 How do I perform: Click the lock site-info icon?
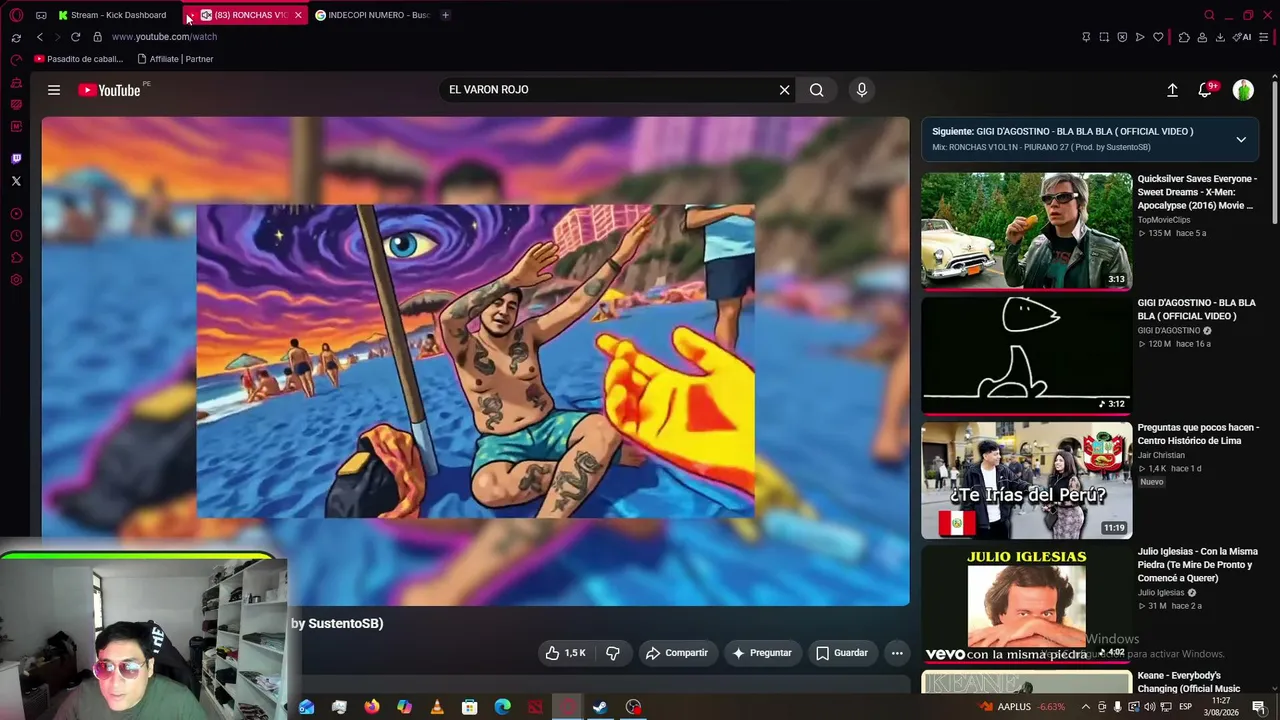click(x=97, y=37)
